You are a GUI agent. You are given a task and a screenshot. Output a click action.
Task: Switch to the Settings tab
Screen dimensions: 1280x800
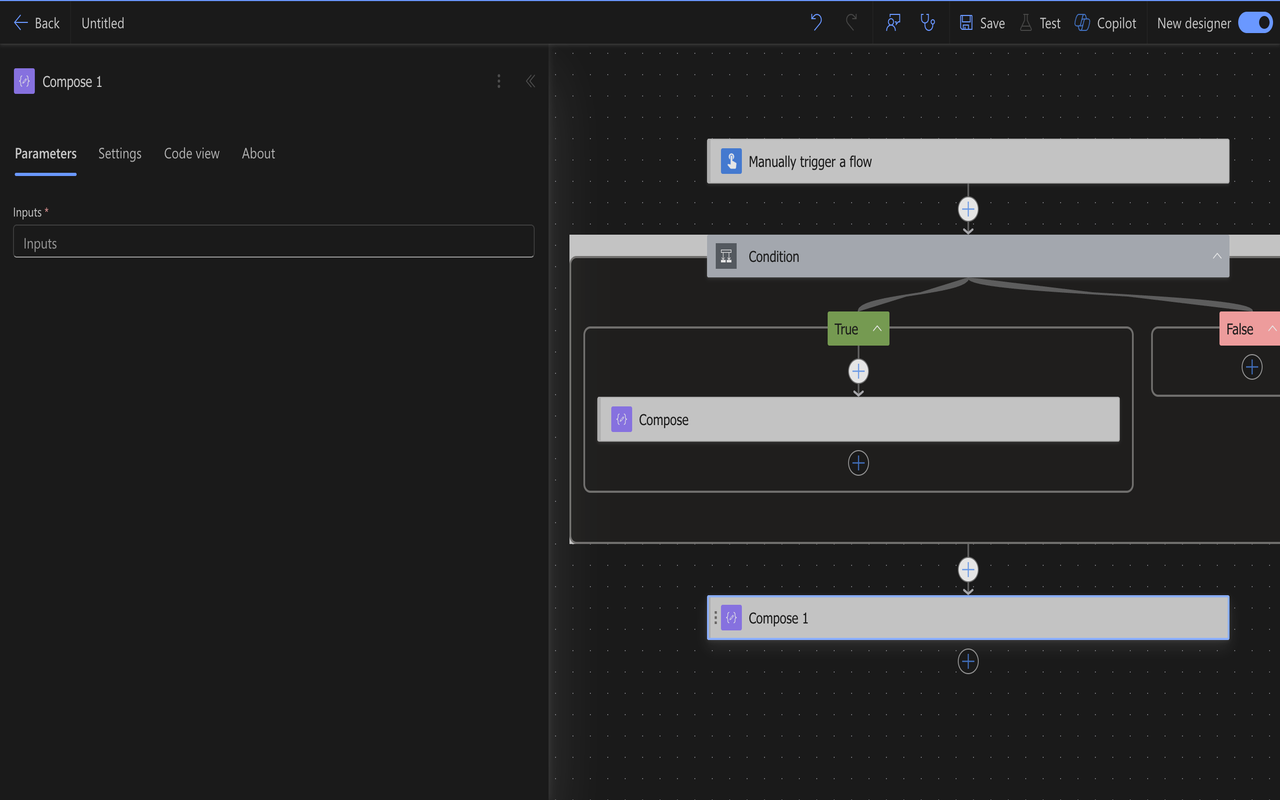pos(120,154)
